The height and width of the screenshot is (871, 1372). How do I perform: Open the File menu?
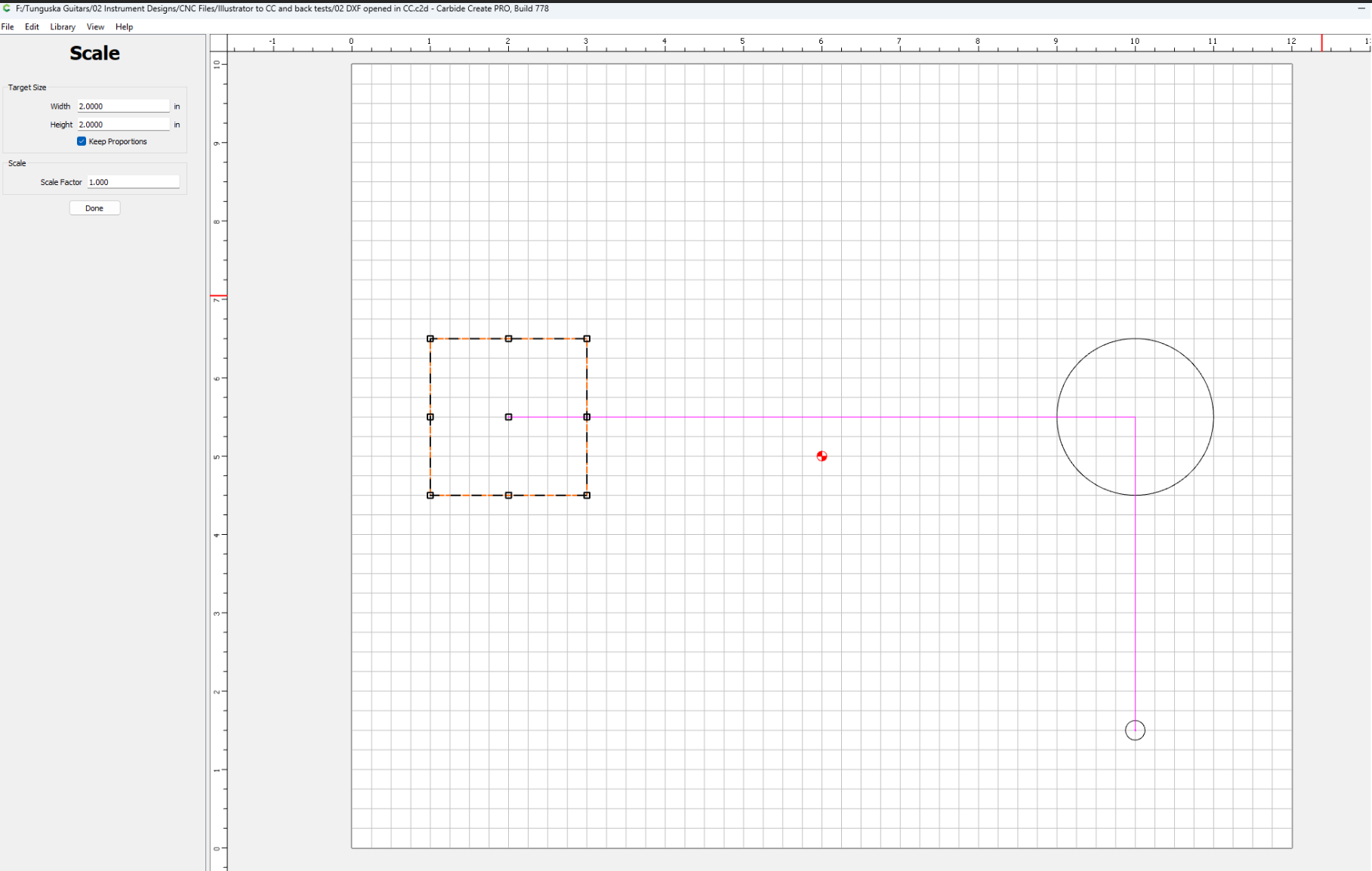click(x=8, y=26)
